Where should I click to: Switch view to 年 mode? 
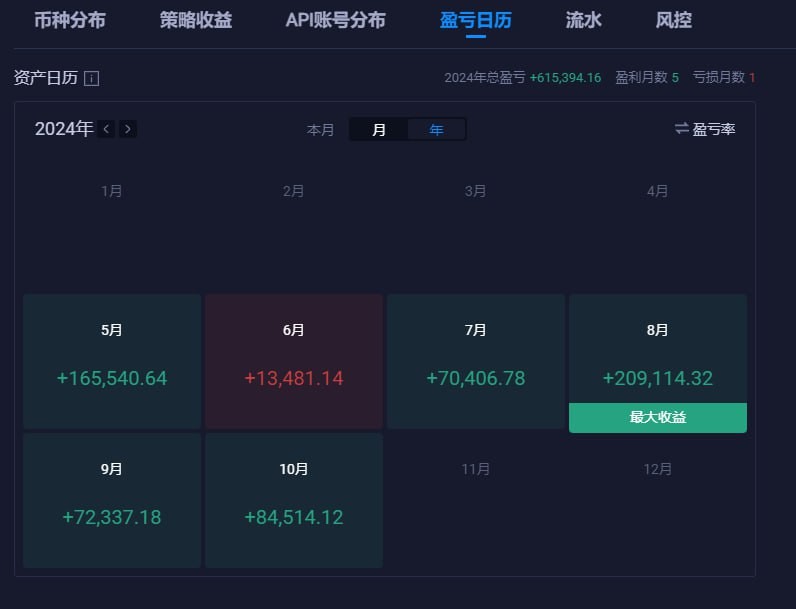click(x=436, y=129)
